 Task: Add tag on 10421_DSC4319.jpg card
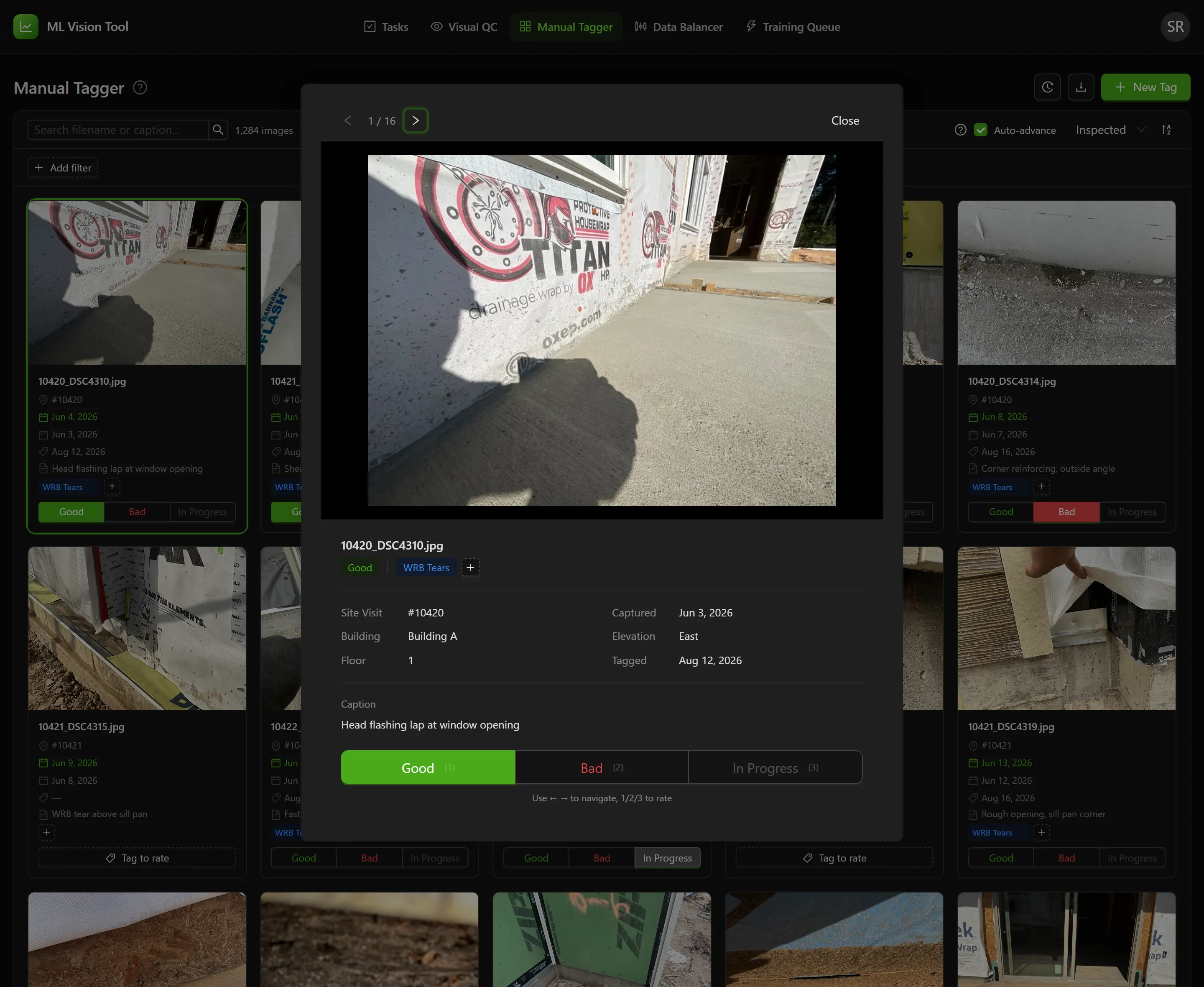coord(1041,832)
